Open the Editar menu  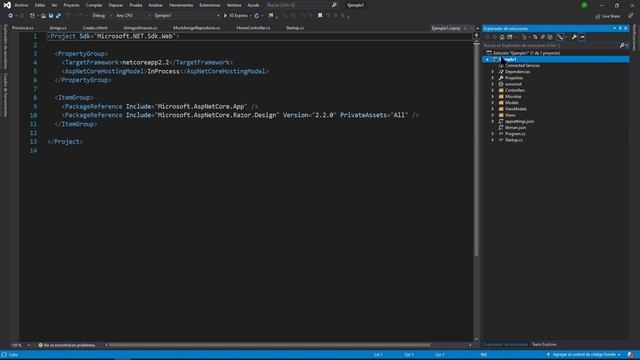[x=40, y=5]
